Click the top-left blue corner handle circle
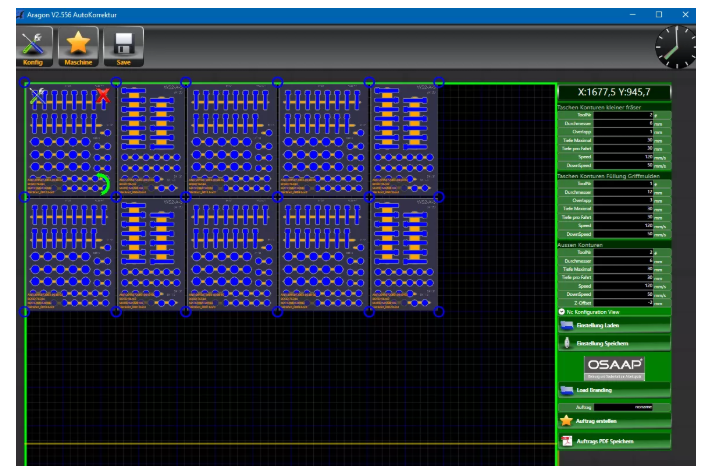 pos(25,83)
